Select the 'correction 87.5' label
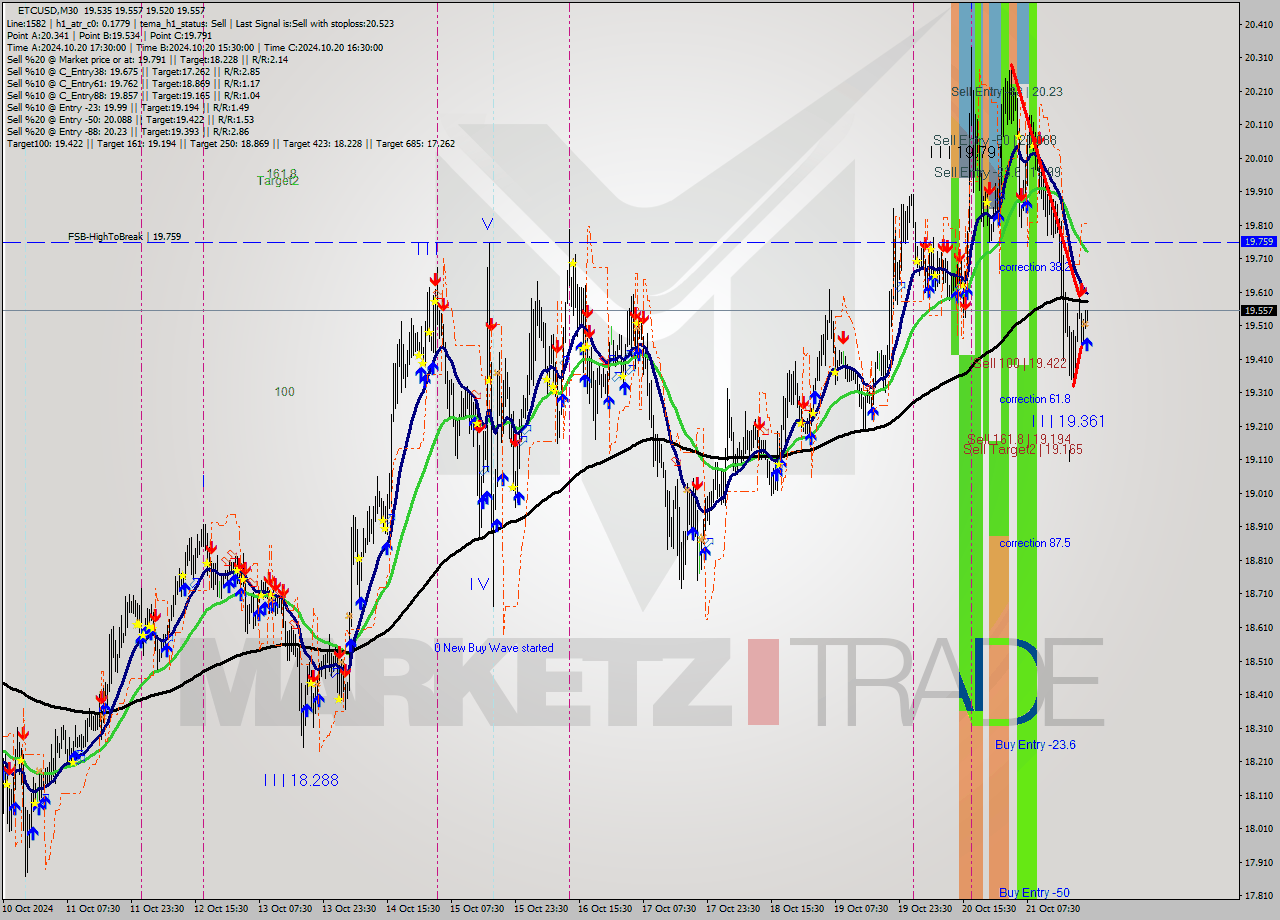This screenshot has width=1280, height=920. click(x=1035, y=543)
